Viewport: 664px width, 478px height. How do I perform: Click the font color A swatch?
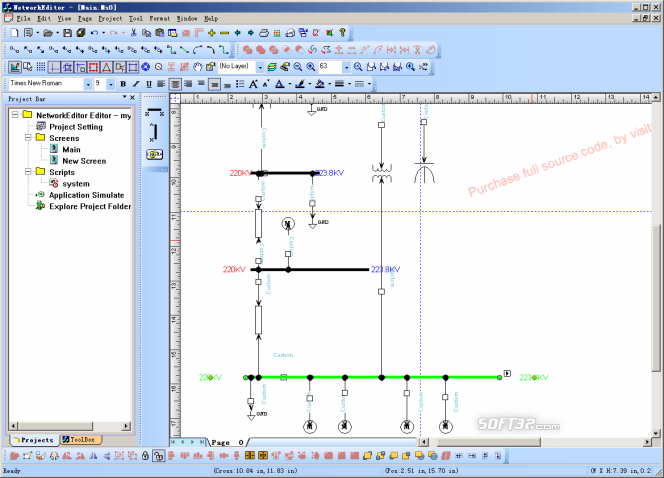coord(280,84)
